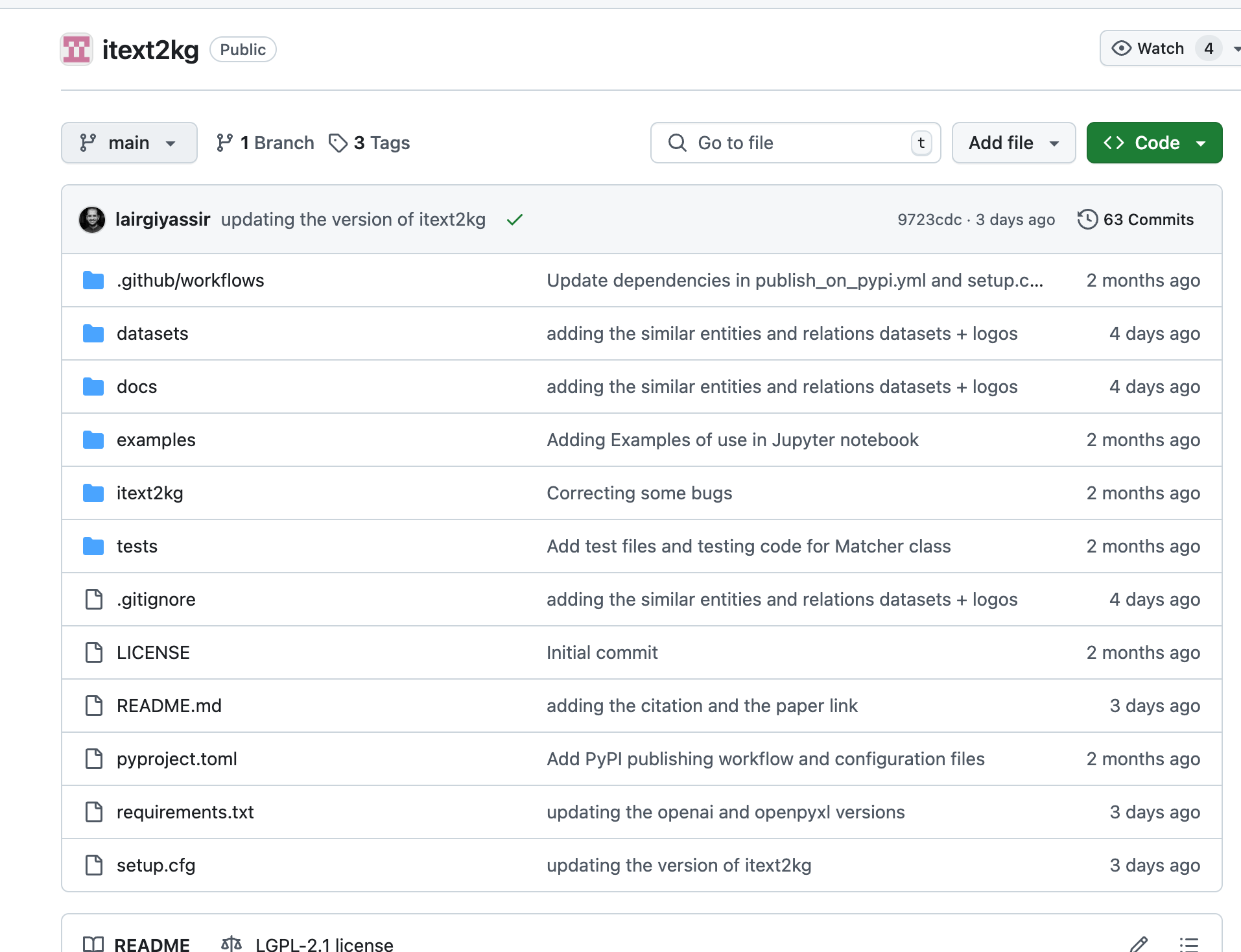This screenshot has height=952, width=1241.
Task: Open latest commit message updating the version
Action: coord(353,220)
